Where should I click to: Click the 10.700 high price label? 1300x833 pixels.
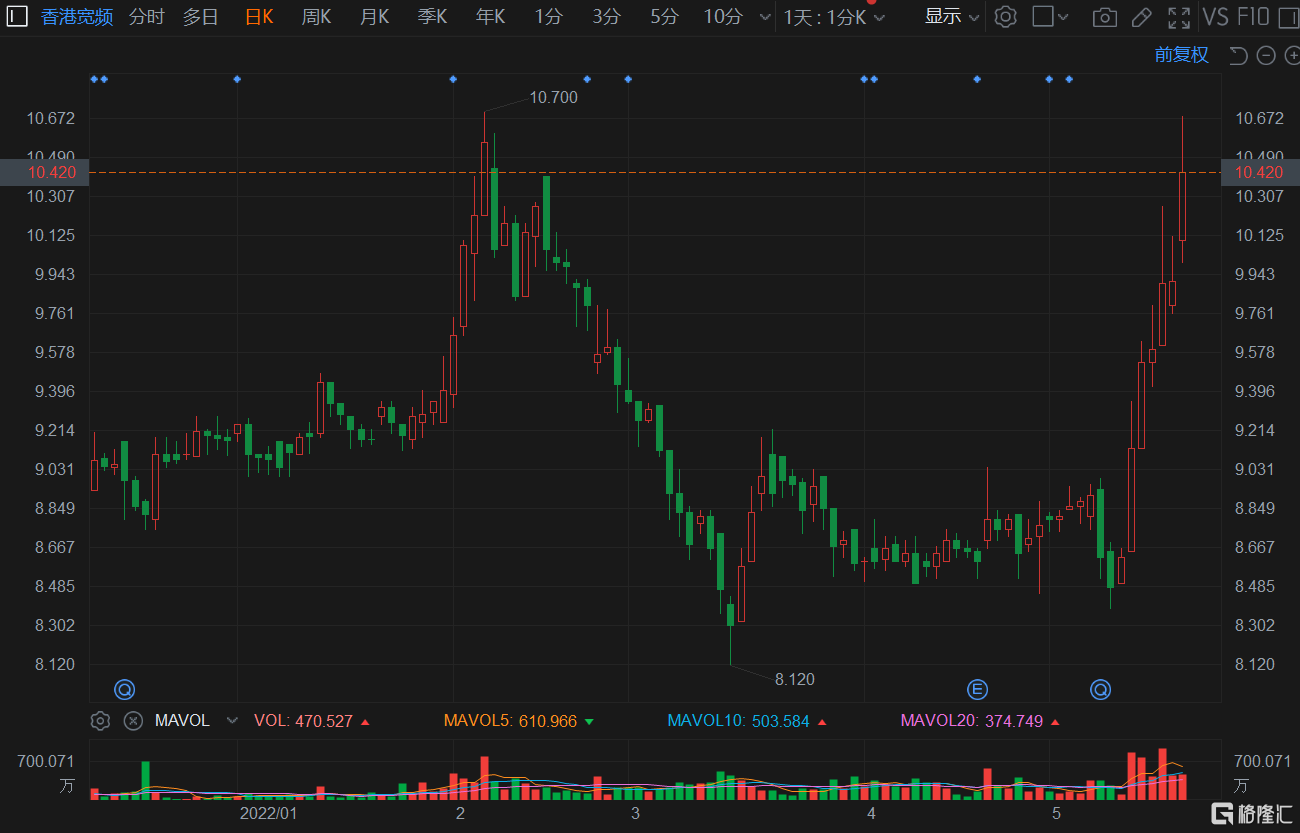(x=553, y=97)
